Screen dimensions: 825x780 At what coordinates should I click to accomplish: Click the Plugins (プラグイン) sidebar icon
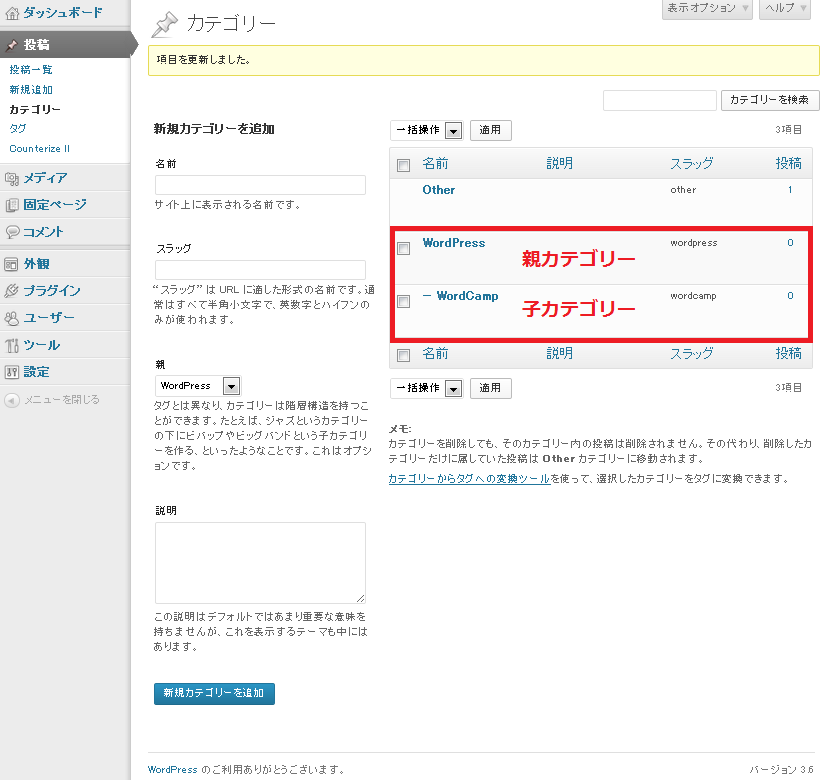pyautogui.click(x=12, y=291)
